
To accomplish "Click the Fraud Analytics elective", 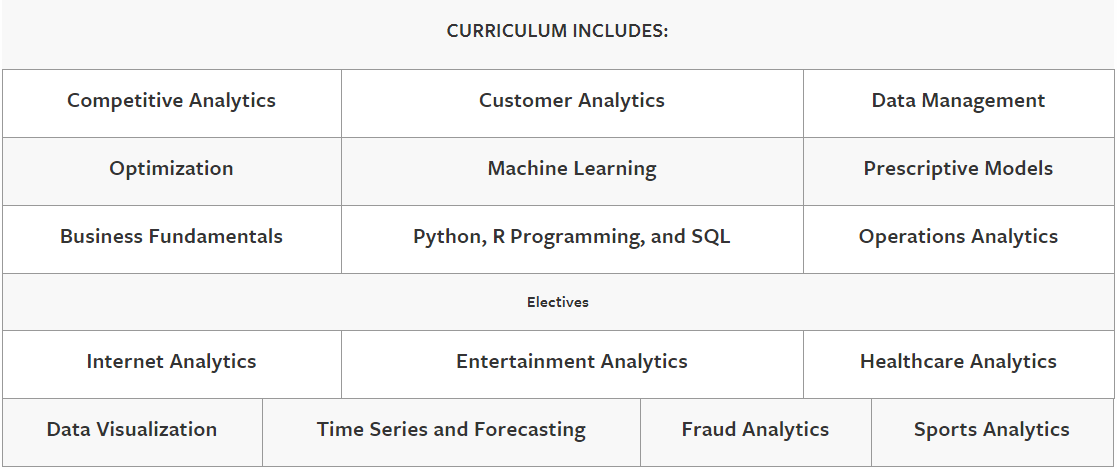I will click(755, 430).
